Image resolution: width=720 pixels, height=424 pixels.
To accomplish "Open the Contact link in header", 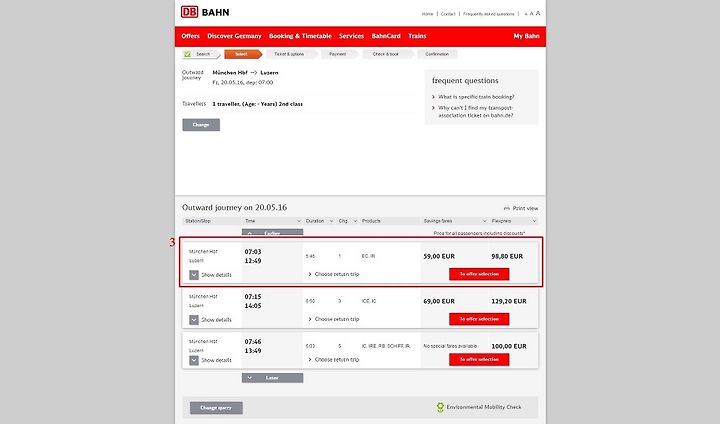I will [448, 14].
